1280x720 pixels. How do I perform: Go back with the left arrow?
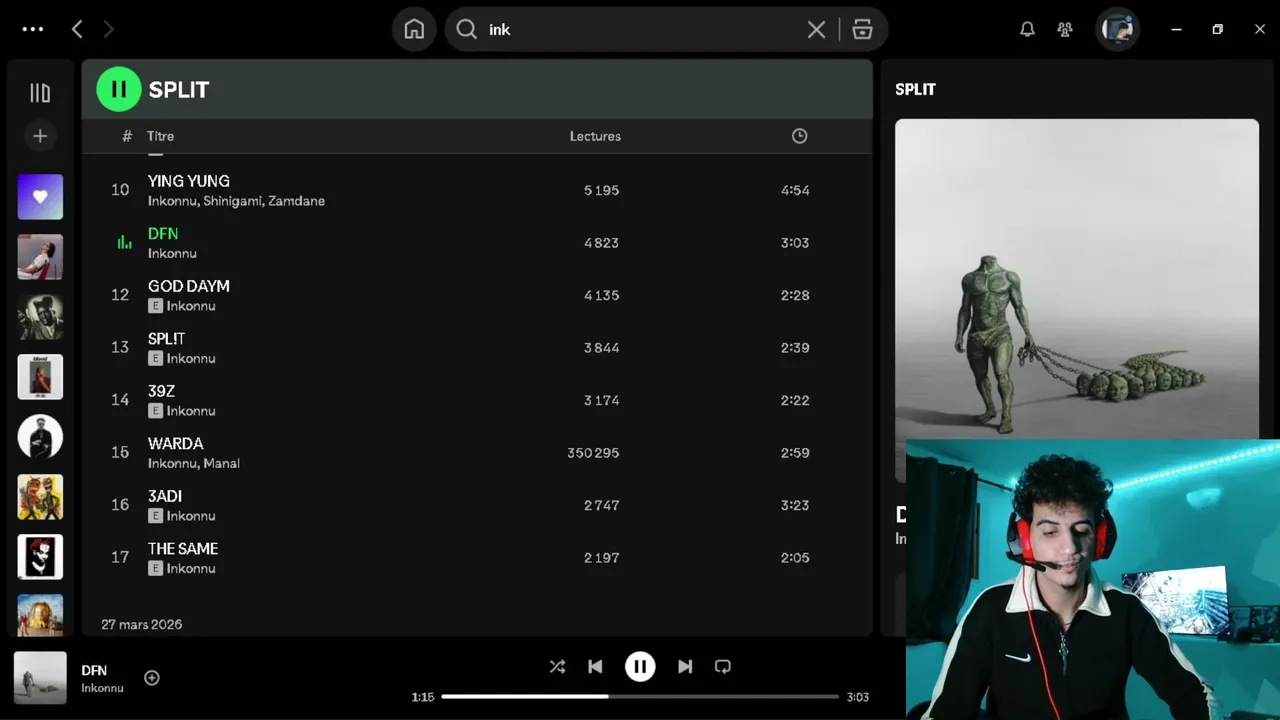tap(77, 29)
